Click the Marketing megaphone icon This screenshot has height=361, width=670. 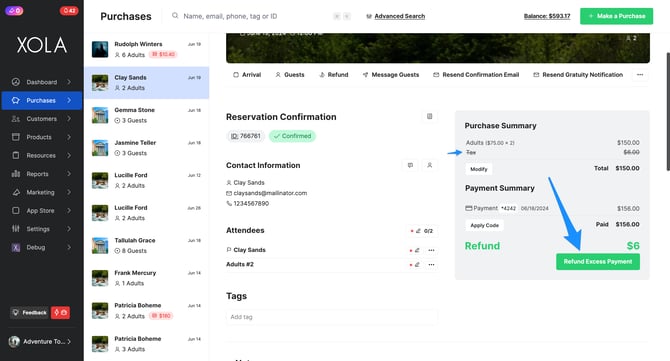coord(16,192)
